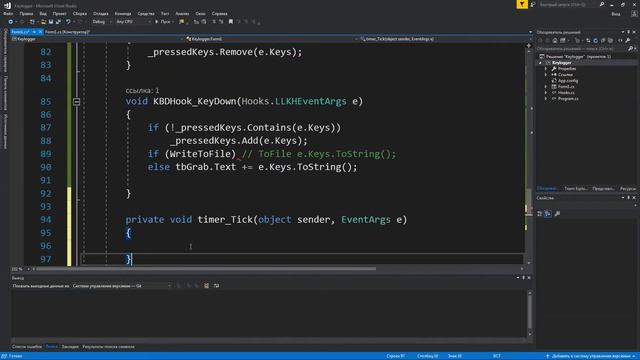Click Refresh icon in Solution Explorer toolbar
Viewport: 640px width, 360px height.
[596, 40]
